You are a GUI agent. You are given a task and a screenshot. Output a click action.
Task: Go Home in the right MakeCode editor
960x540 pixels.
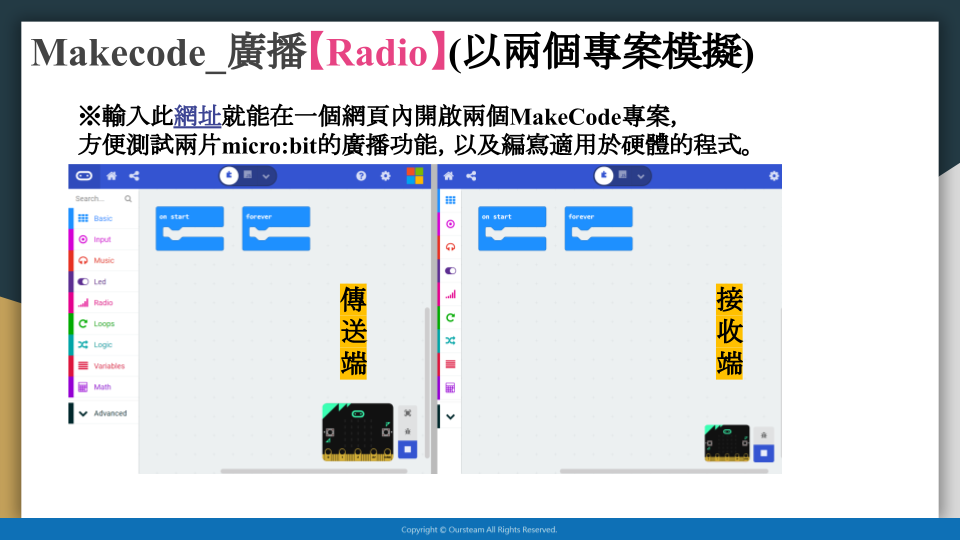pos(449,176)
